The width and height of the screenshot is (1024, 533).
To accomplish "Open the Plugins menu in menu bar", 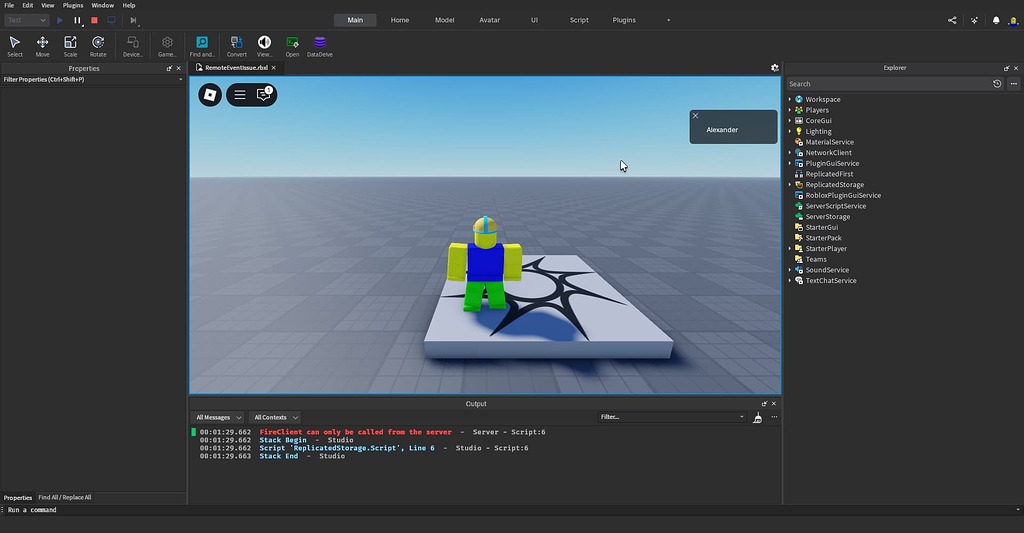I will [x=73, y=5].
